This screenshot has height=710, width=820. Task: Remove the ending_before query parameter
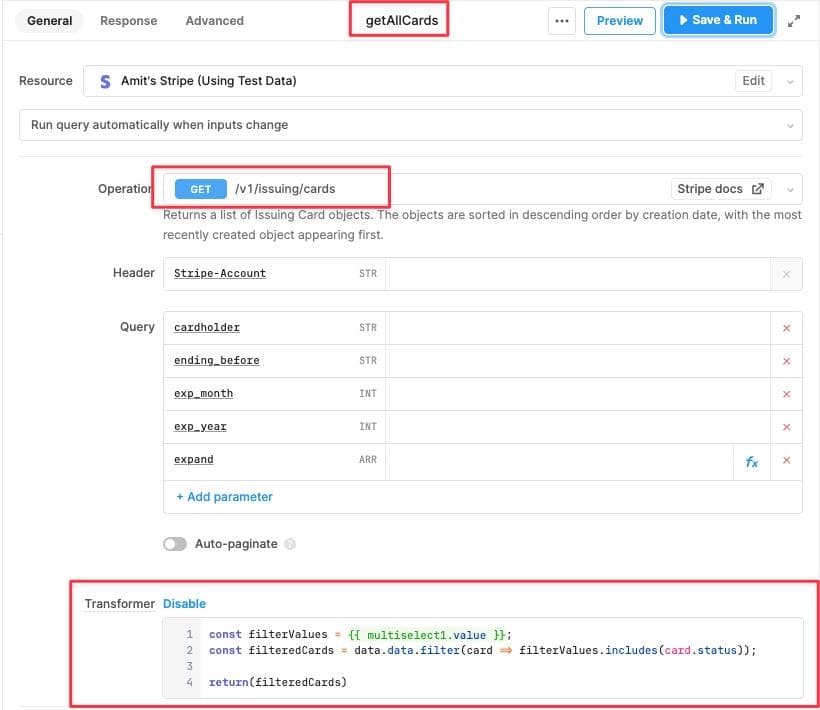click(785, 360)
